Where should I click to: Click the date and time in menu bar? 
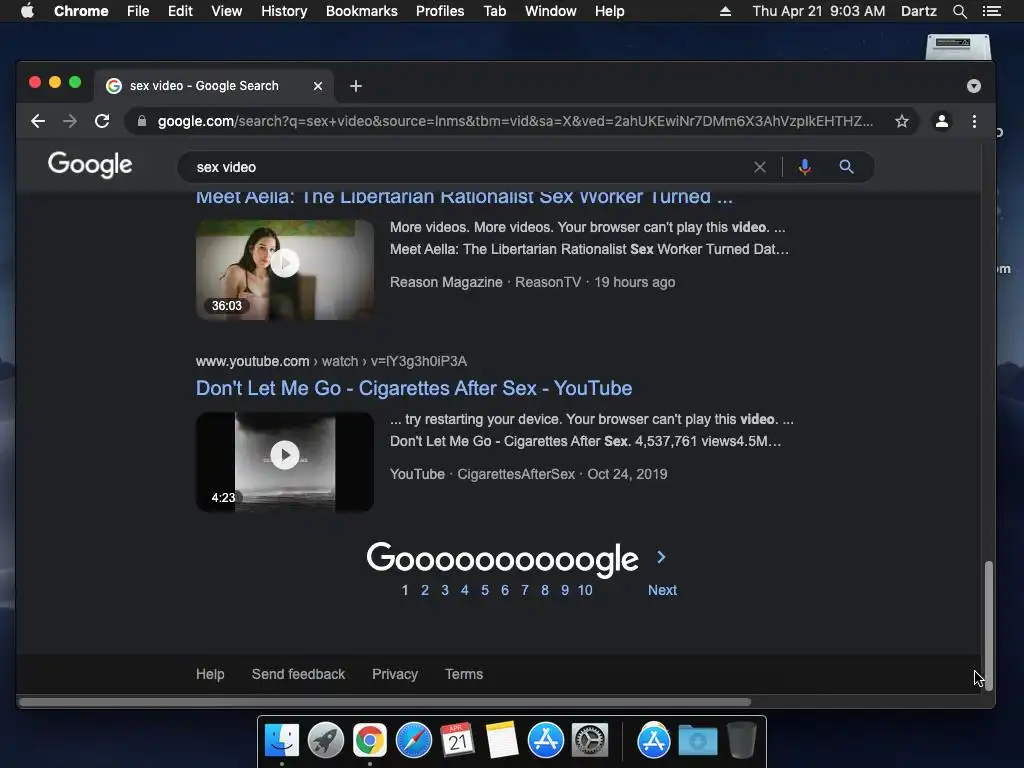click(819, 11)
